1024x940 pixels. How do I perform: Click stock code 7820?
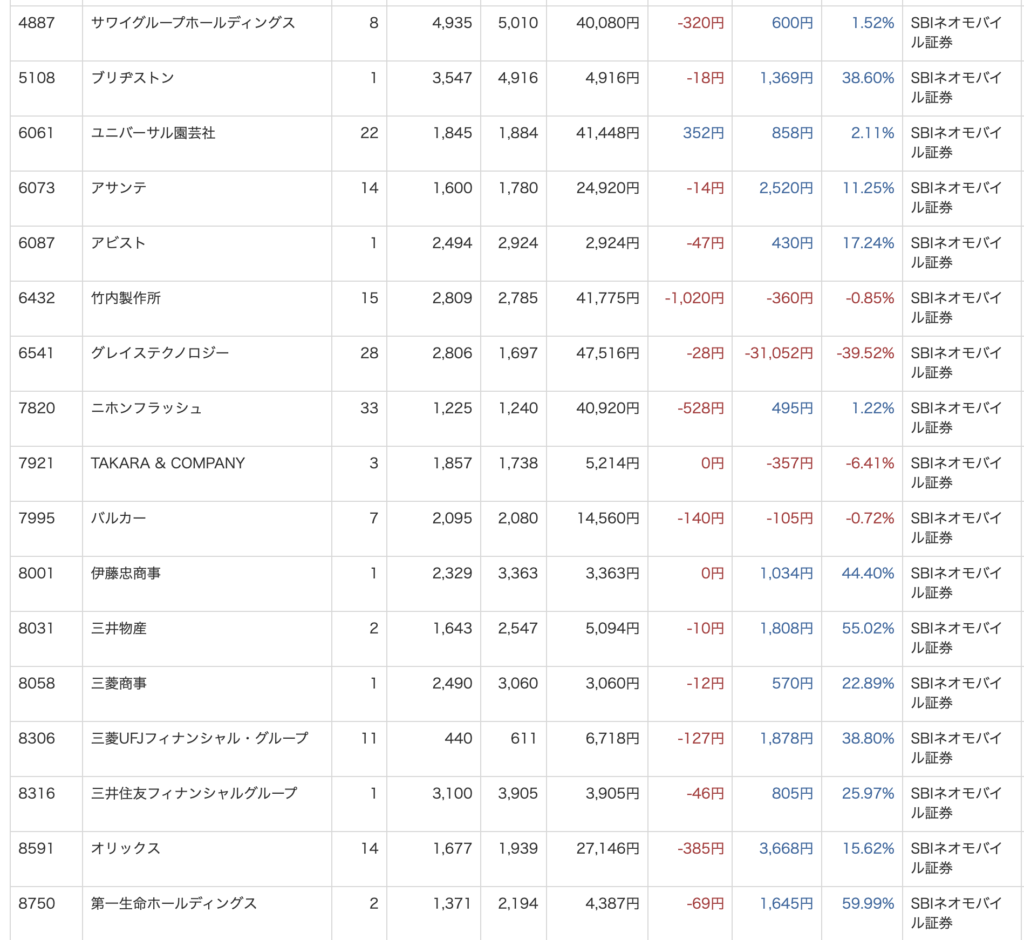[37, 408]
